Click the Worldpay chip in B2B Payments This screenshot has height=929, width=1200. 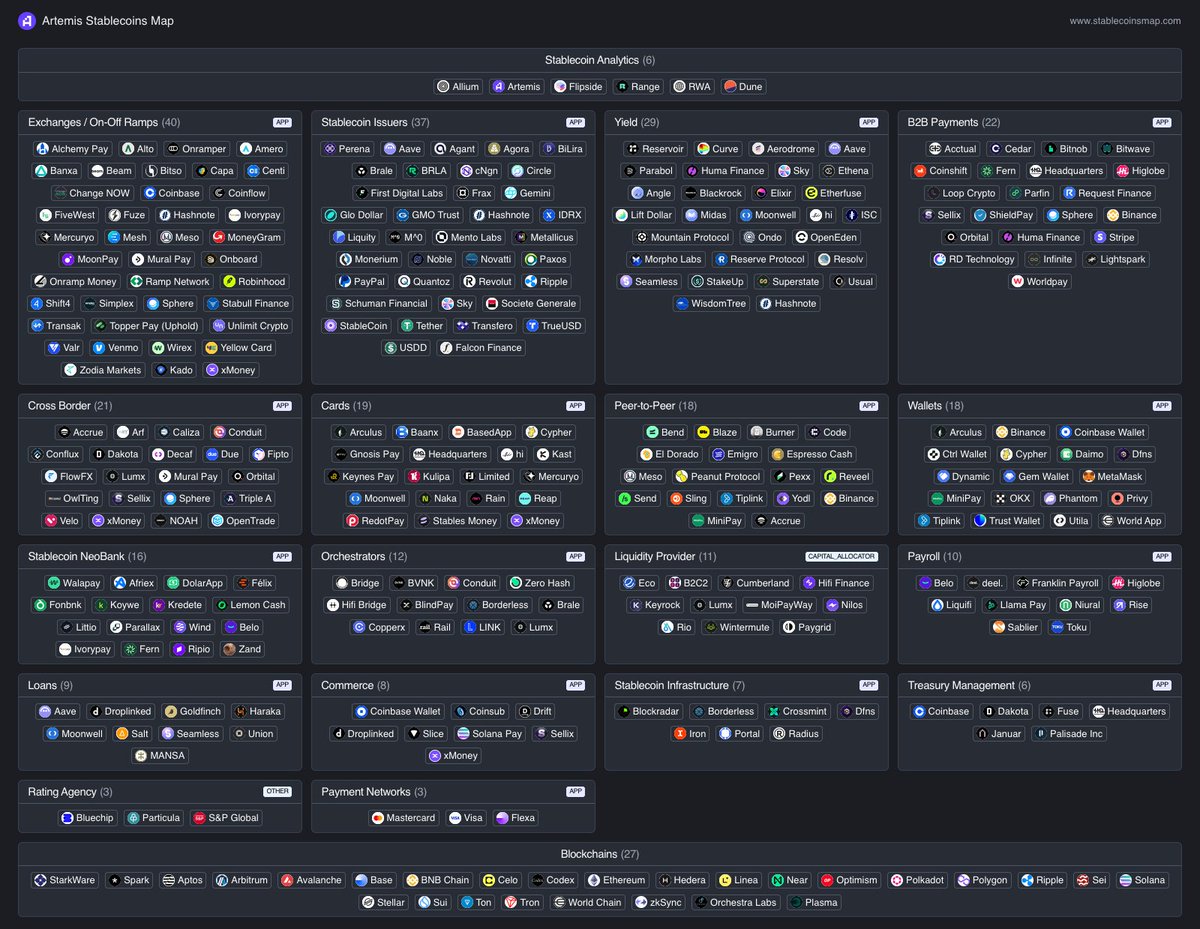tap(1040, 281)
